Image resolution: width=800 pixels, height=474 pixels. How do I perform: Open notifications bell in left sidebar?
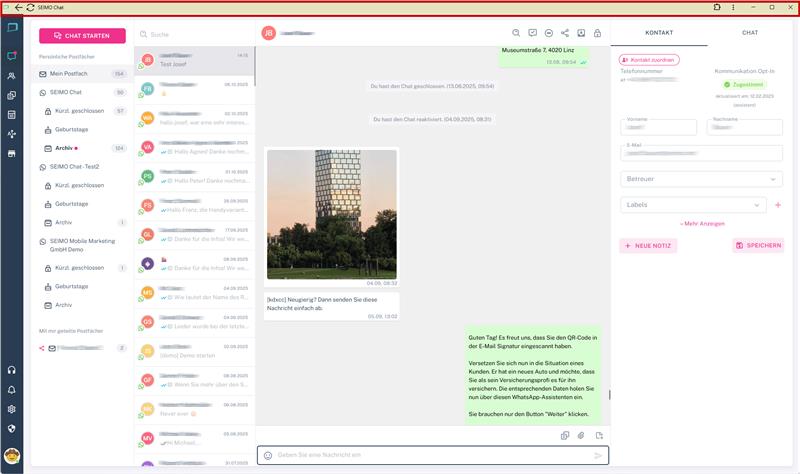tap(12, 390)
